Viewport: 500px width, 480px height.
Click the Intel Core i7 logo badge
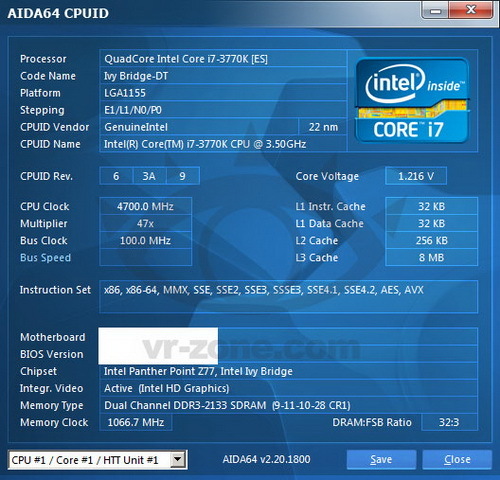click(x=412, y=101)
